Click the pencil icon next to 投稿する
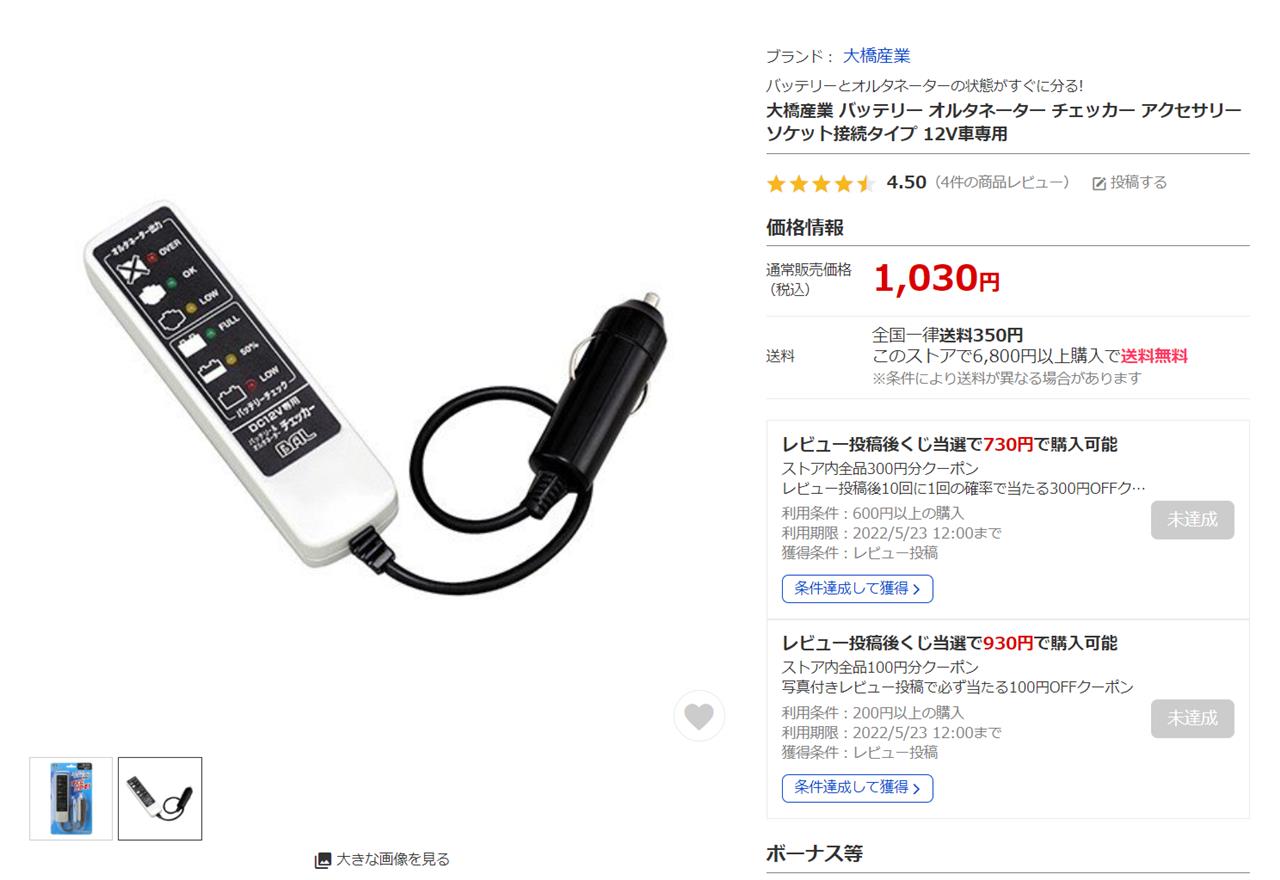 click(1099, 183)
